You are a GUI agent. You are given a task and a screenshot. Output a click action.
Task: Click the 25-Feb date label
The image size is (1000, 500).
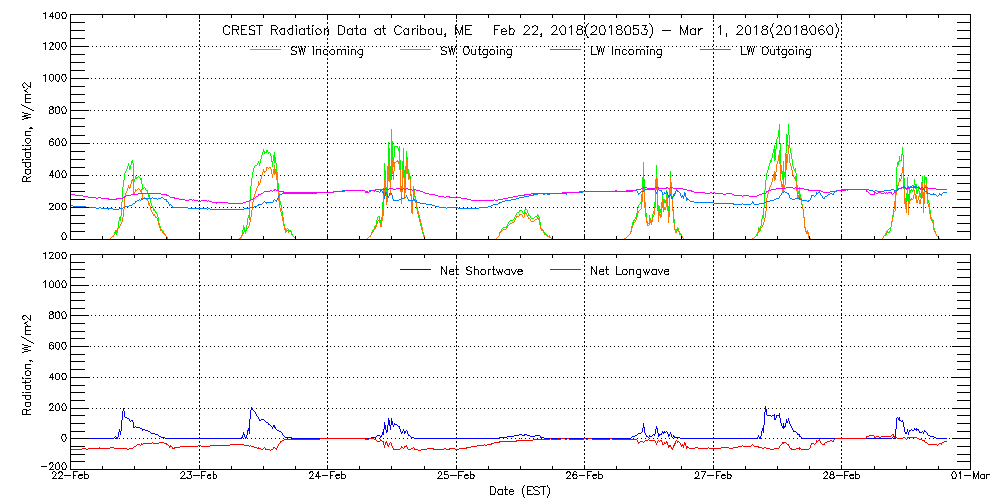click(456, 478)
